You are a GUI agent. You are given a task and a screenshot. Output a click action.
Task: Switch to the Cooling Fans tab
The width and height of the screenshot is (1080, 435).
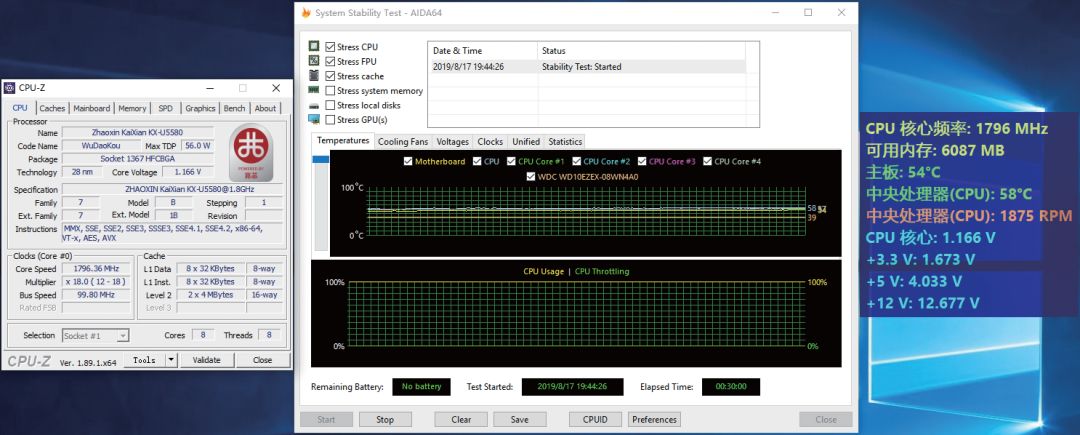click(403, 142)
